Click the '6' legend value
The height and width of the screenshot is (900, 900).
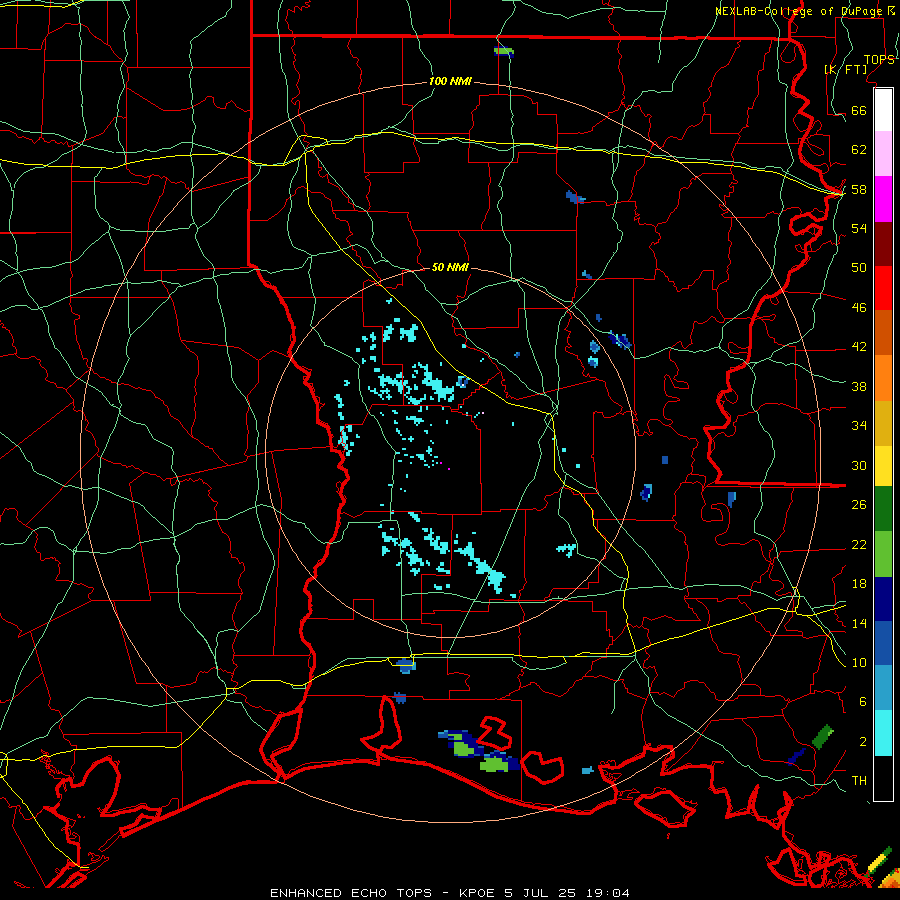(863, 702)
